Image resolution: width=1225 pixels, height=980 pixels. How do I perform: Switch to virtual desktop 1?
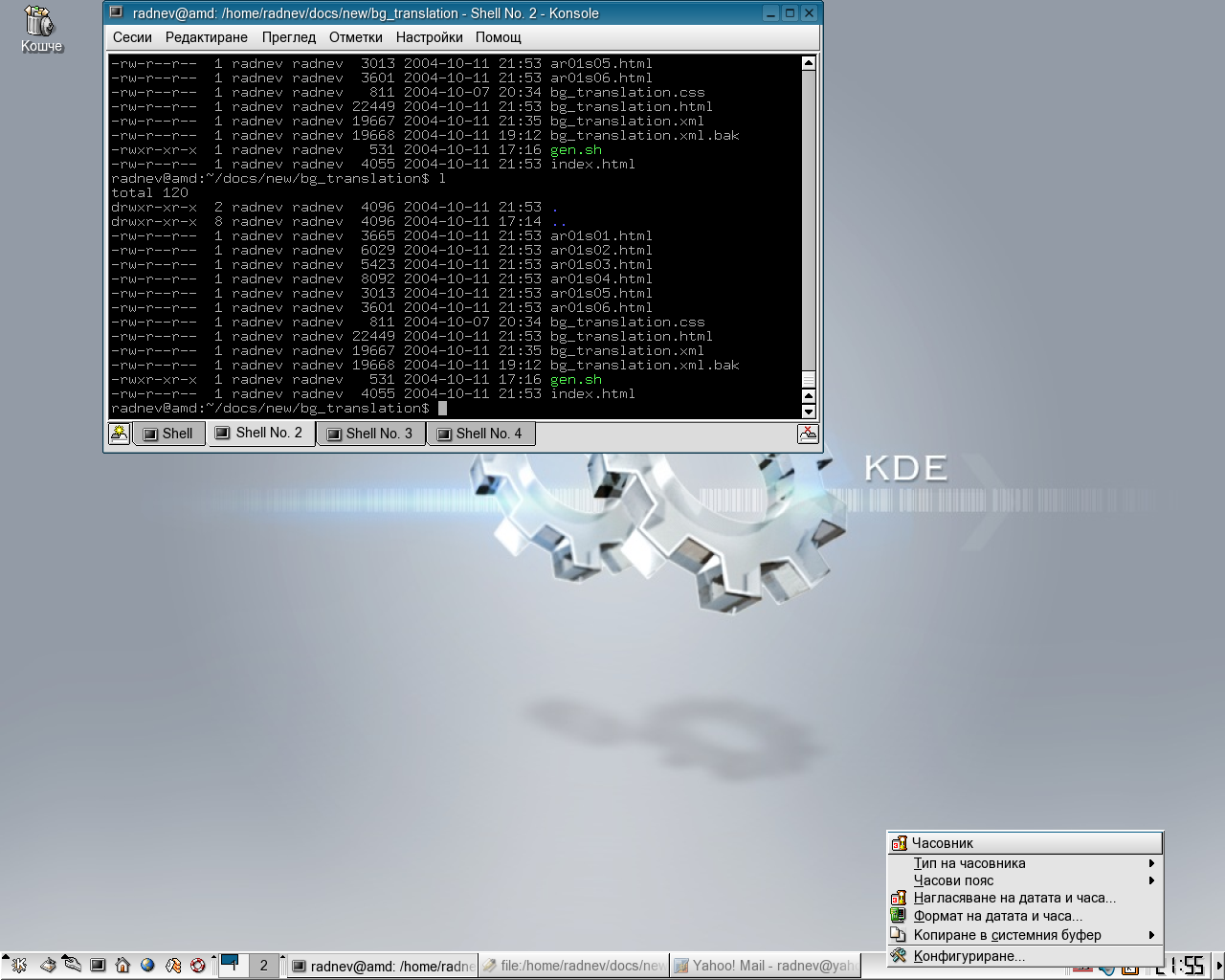pos(233,966)
